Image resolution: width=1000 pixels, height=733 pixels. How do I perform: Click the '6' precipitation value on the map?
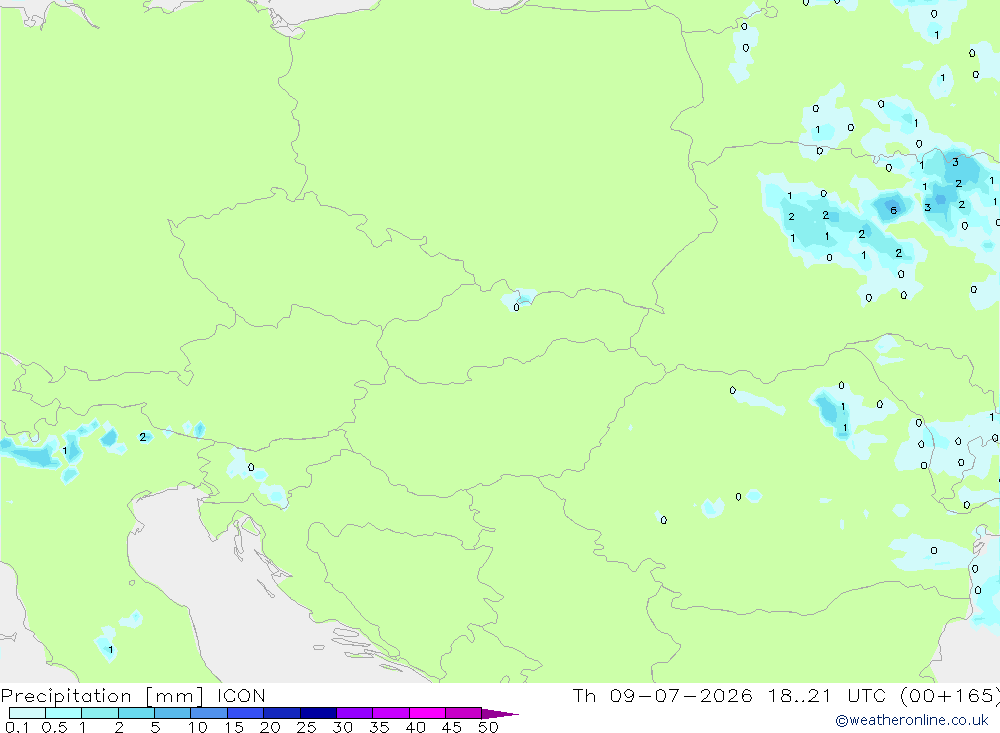(x=893, y=211)
